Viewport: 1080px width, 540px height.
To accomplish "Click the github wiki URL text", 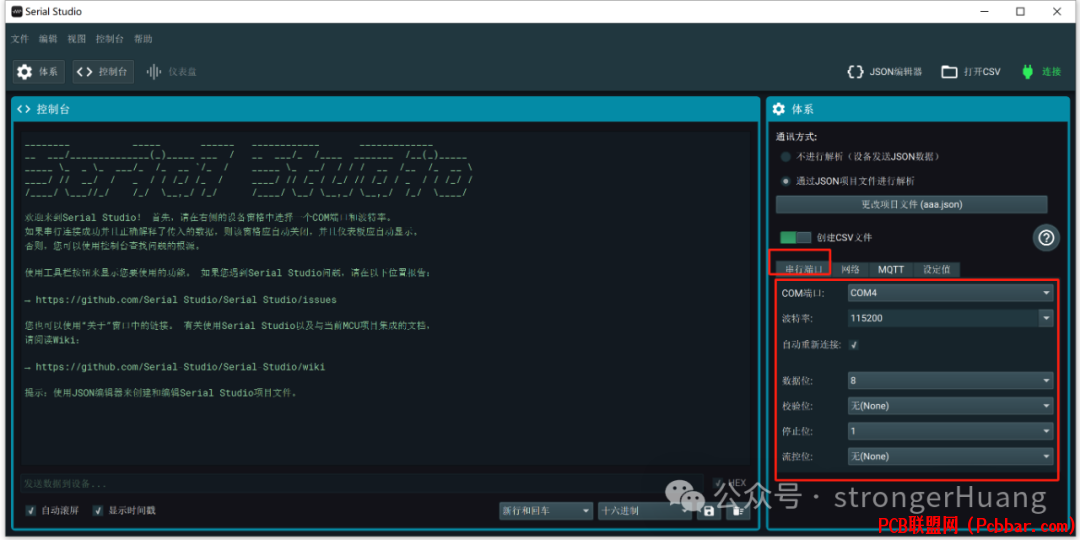I will pyautogui.click(x=180, y=367).
